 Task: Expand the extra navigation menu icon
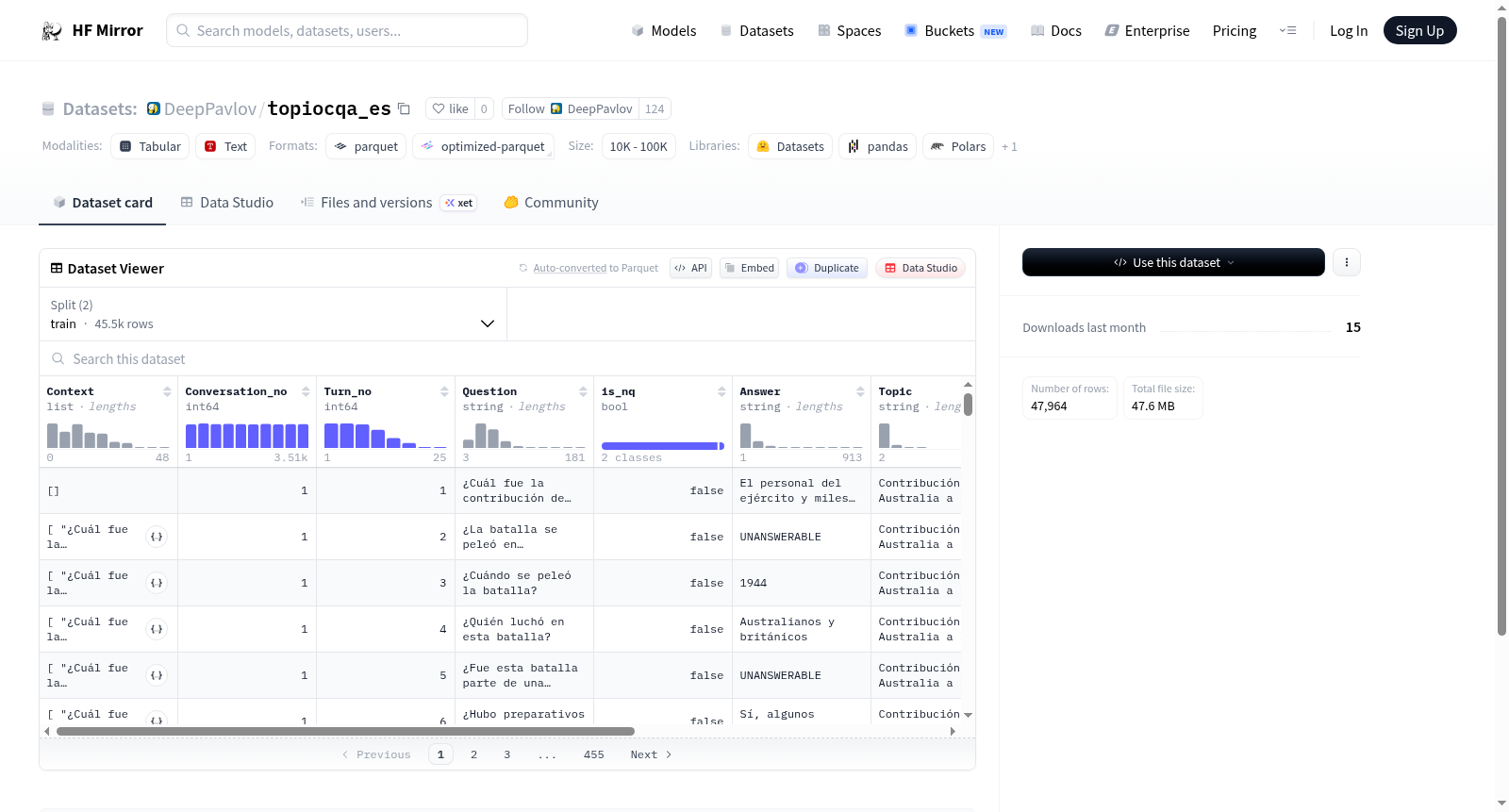coord(1287,30)
